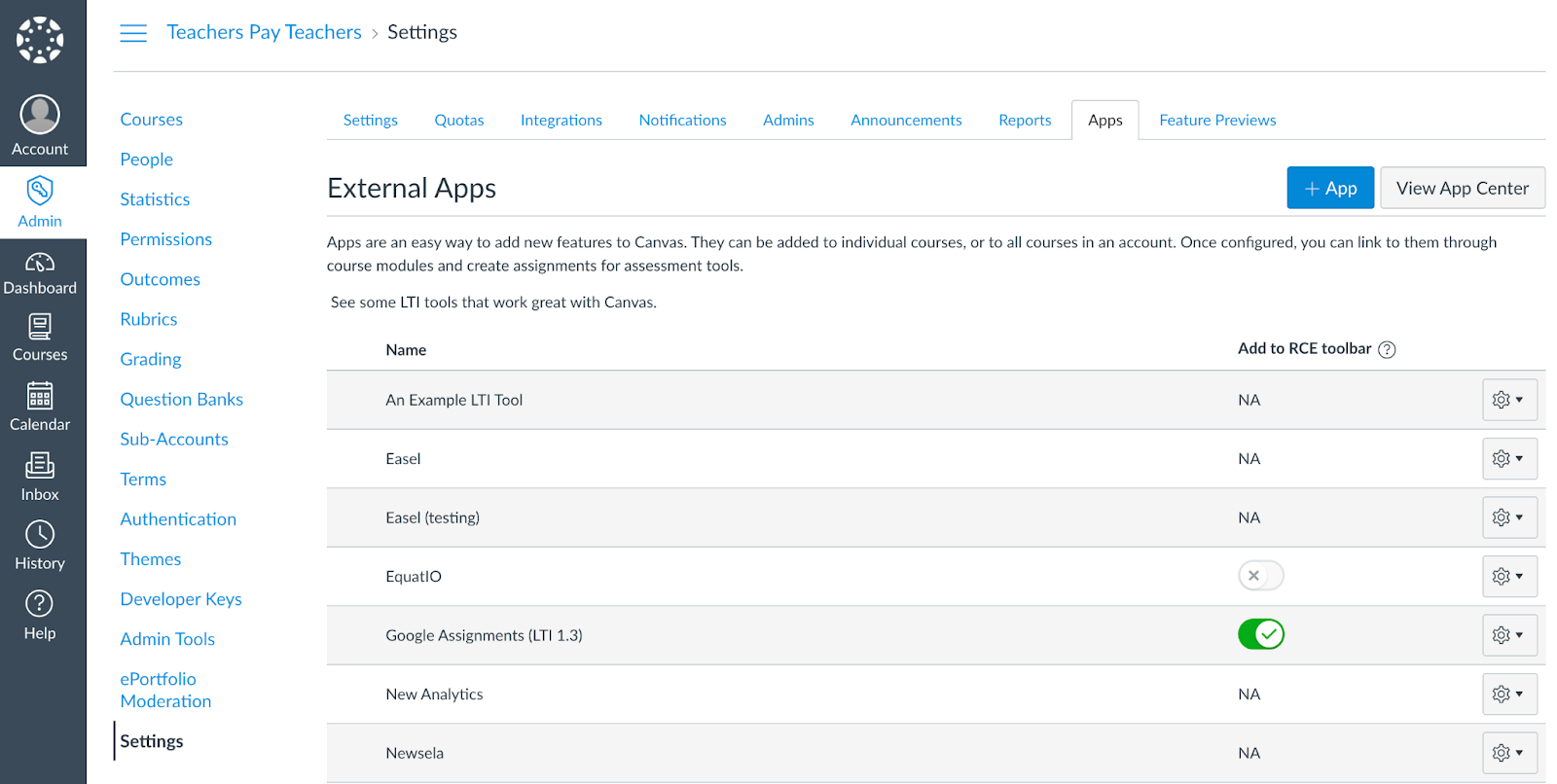Open the Terms link
Image resolution: width=1557 pixels, height=784 pixels.
[x=143, y=479]
